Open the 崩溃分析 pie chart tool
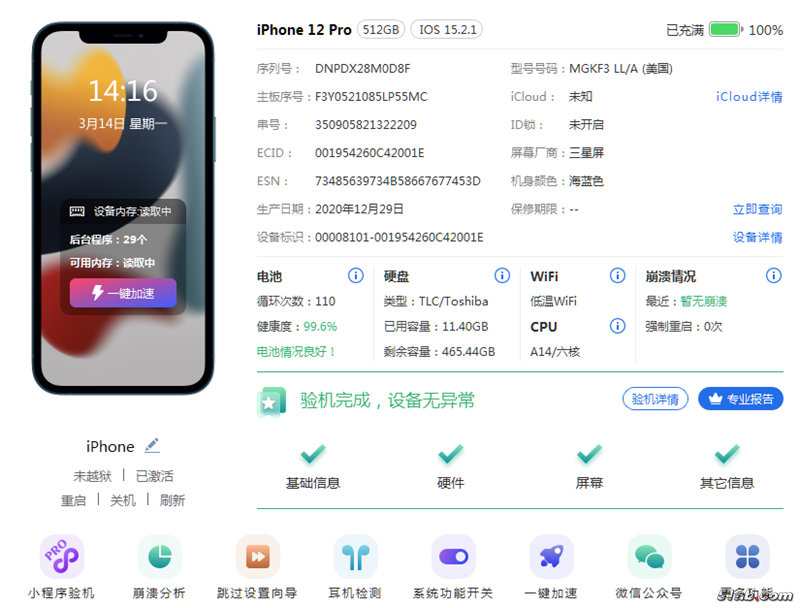The height and width of the screenshot is (608, 800). tap(160, 556)
